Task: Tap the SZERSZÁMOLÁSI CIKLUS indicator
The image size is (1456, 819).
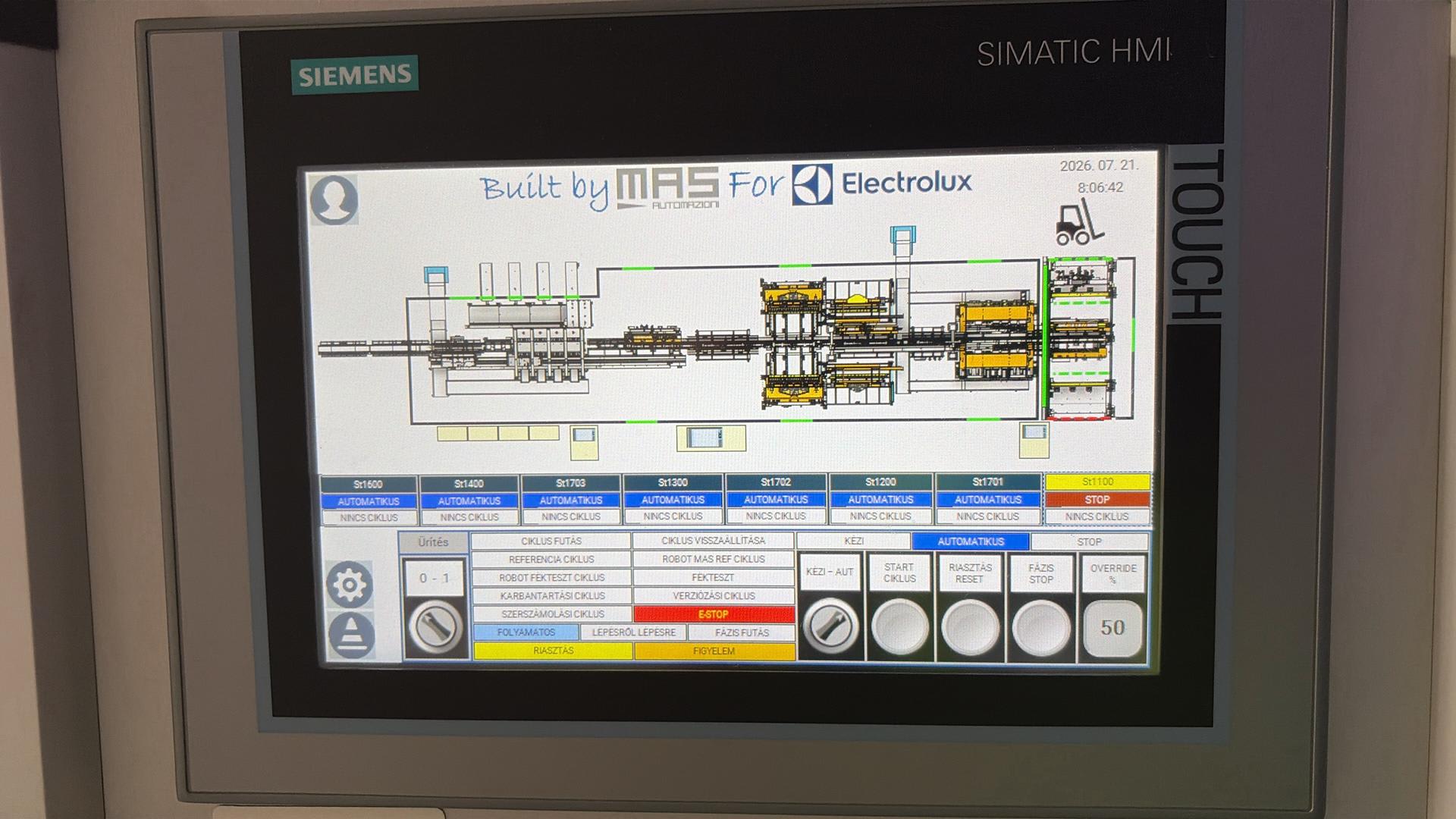Action: tap(551, 614)
